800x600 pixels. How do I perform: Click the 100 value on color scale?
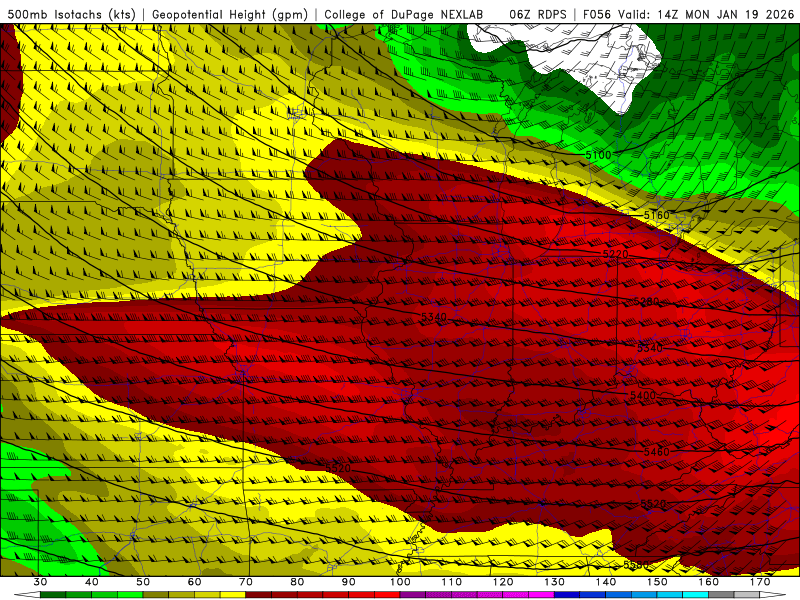point(400,582)
